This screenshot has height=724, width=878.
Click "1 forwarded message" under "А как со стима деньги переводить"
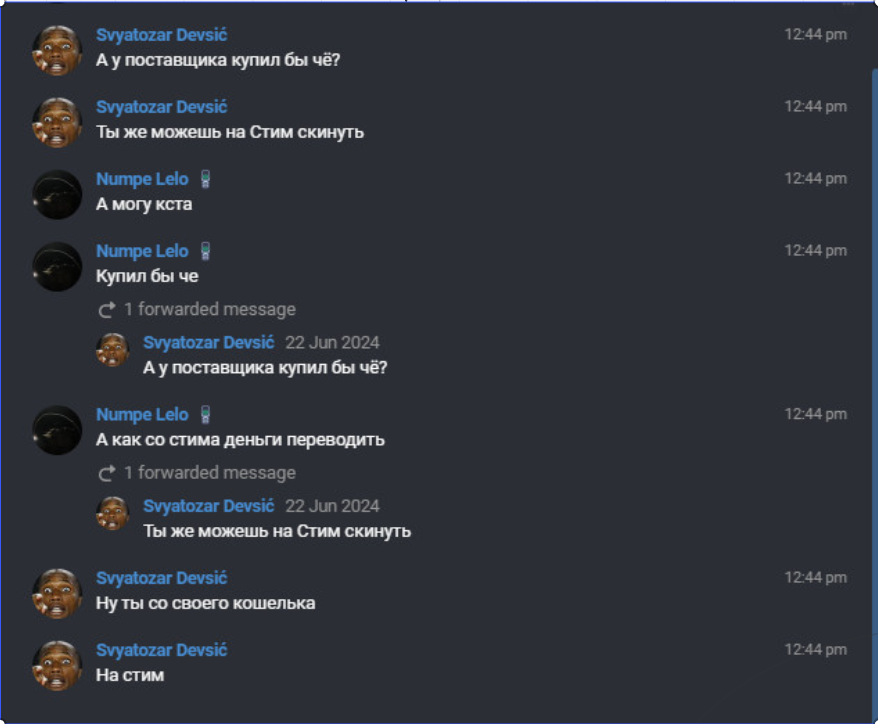click(209, 472)
